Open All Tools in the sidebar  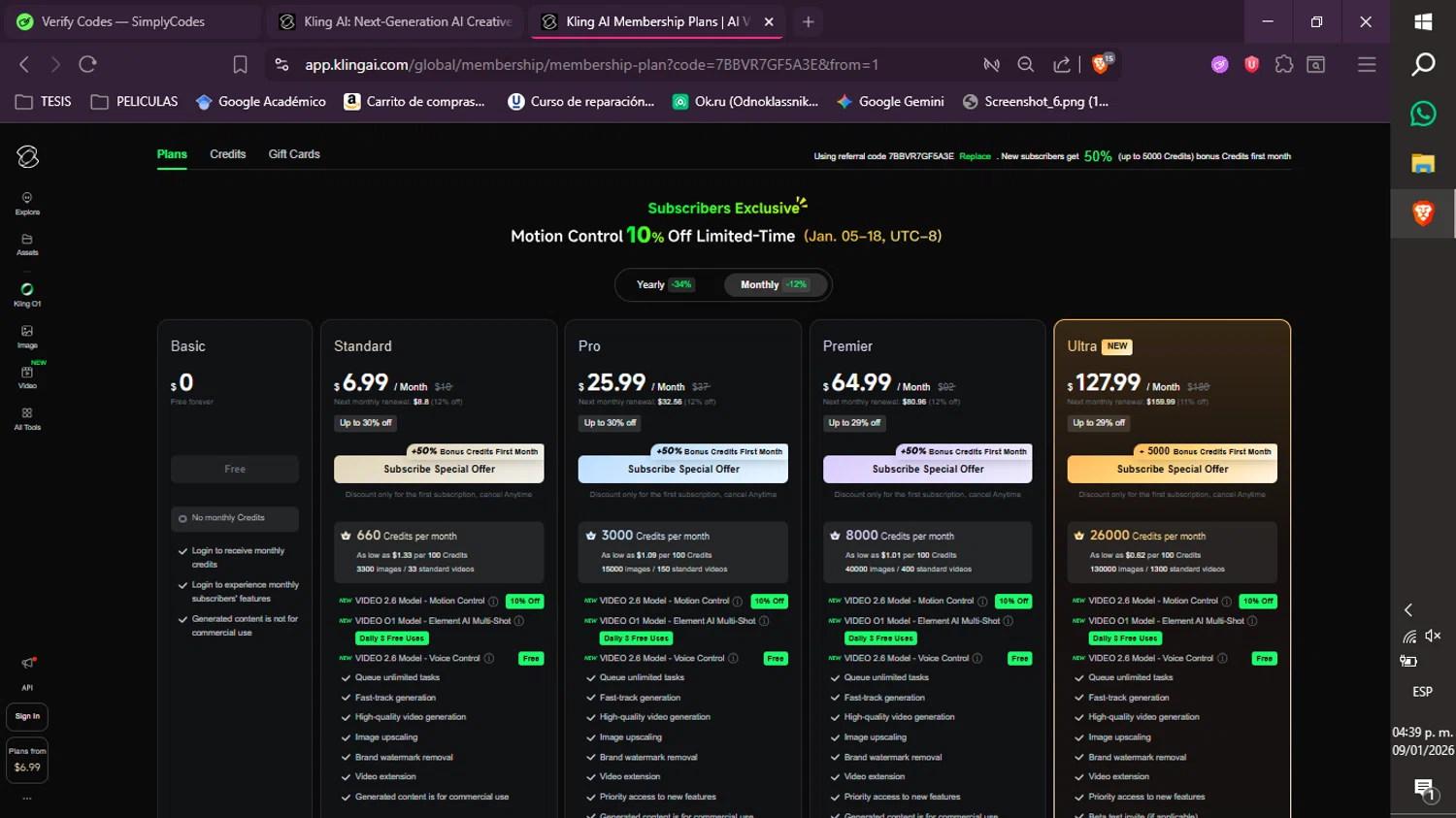[27, 418]
